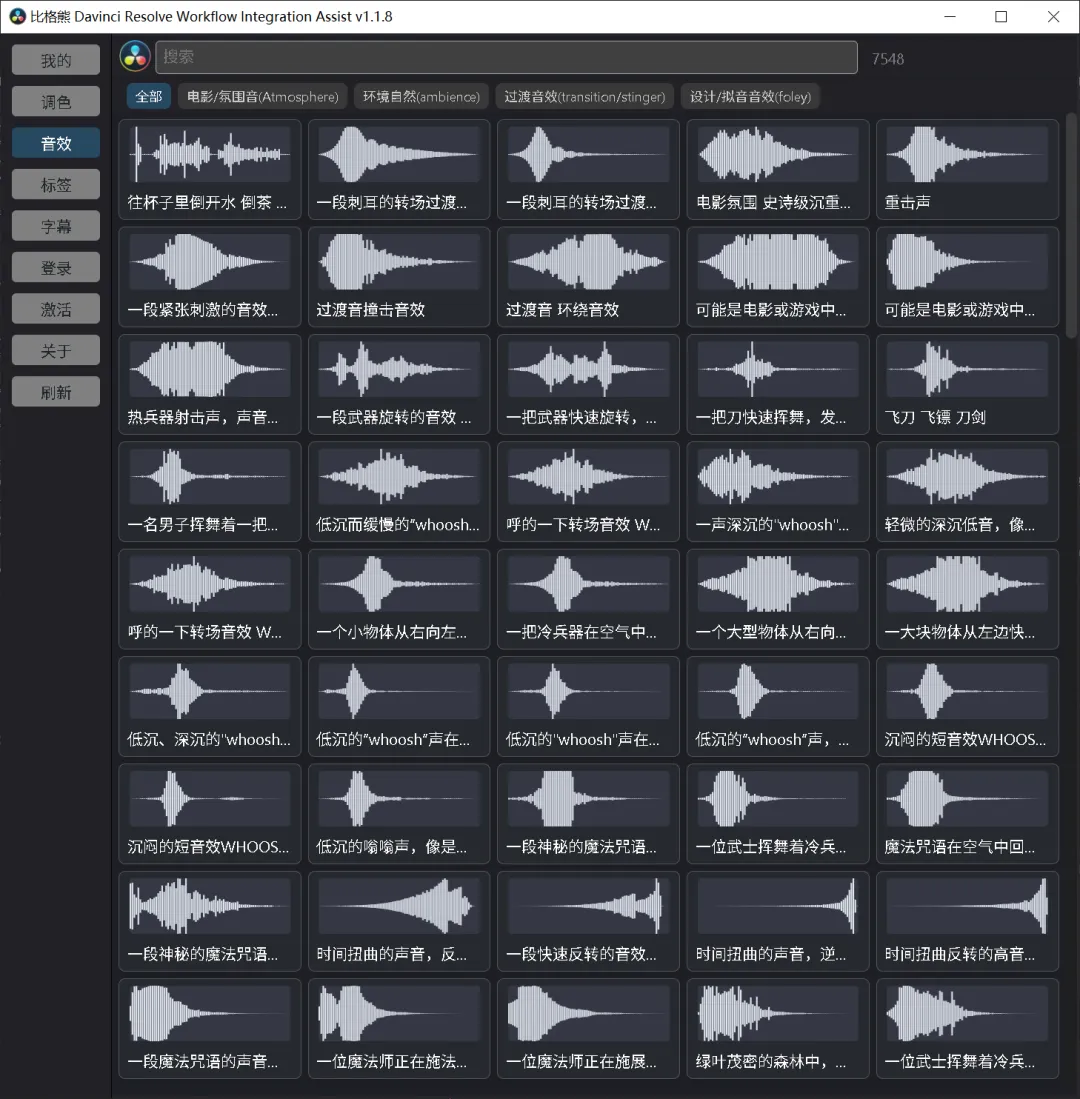Image resolution: width=1080 pixels, height=1099 pixels.
Task: Select the 一把冷兵器在空气中 sound card
Action: pyautogui.click(x=589, y=599)
